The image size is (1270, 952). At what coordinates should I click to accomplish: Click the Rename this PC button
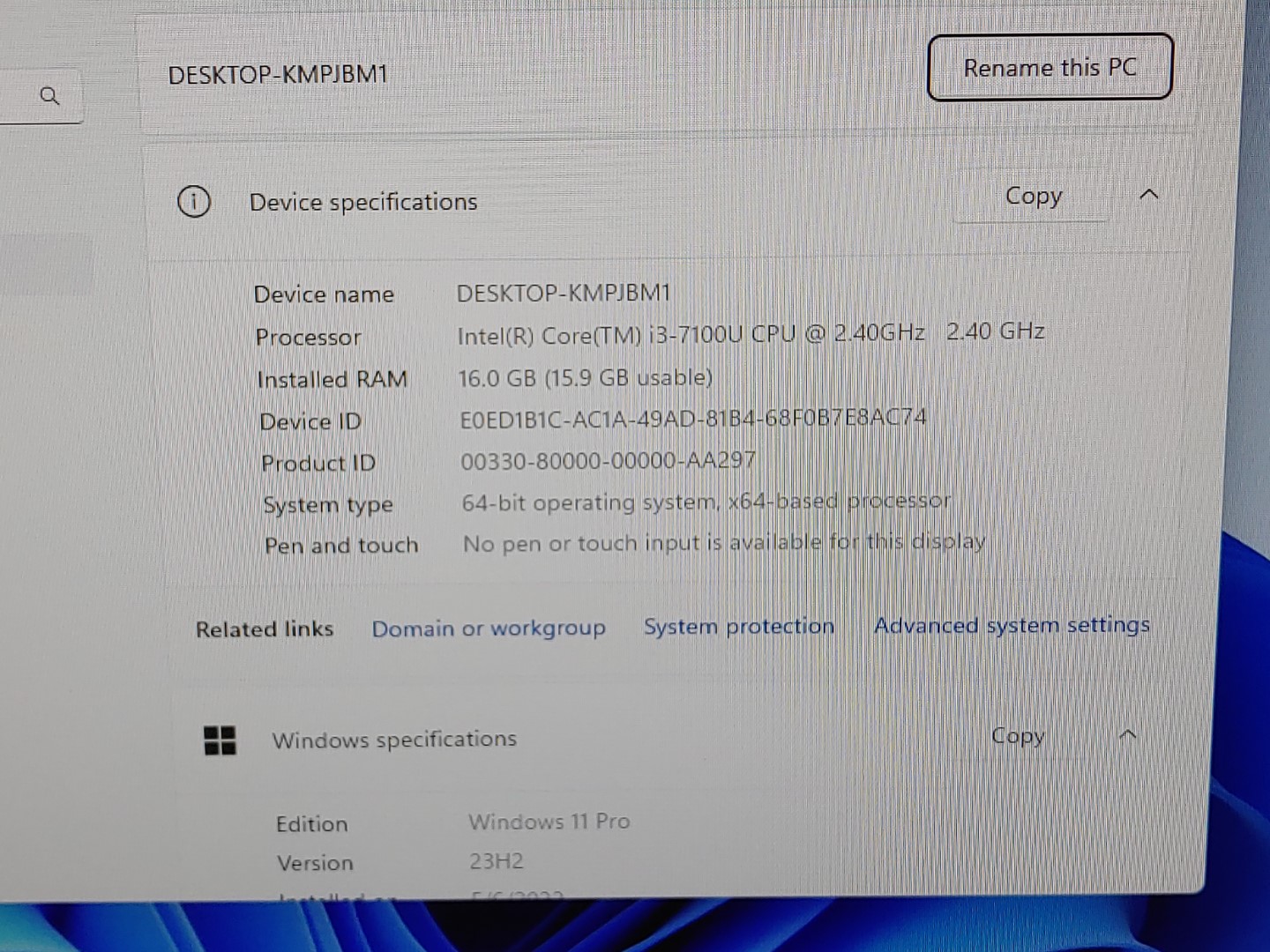[x=1050, y=67]
